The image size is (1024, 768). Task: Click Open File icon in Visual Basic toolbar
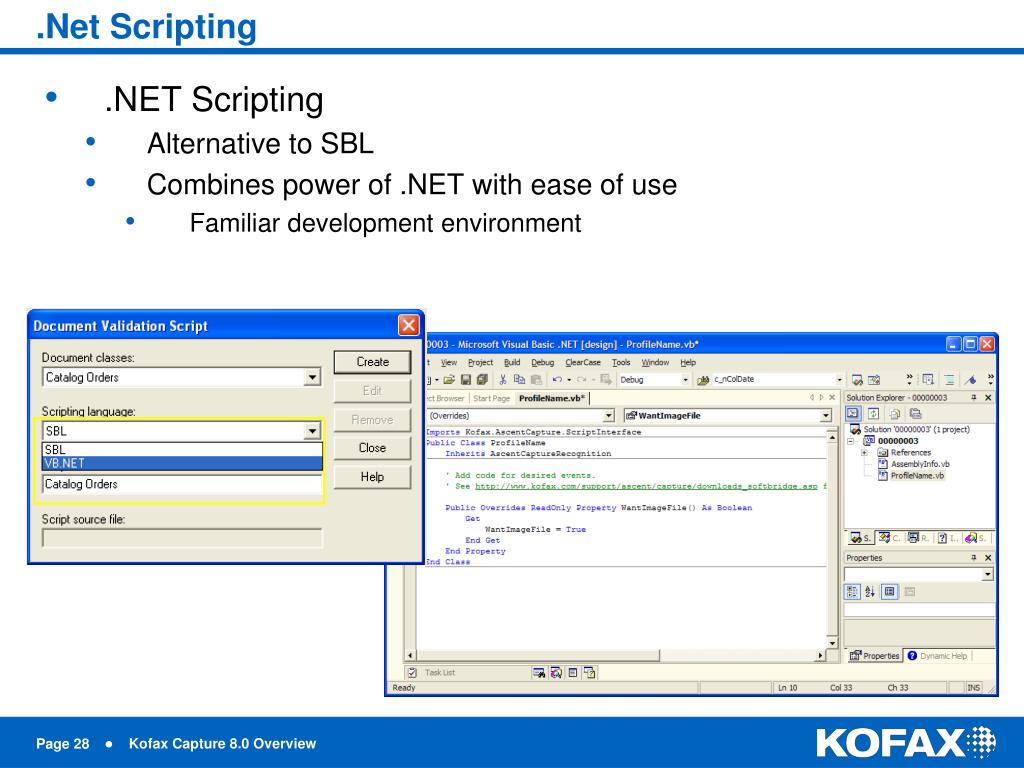[x=449, y=379]
